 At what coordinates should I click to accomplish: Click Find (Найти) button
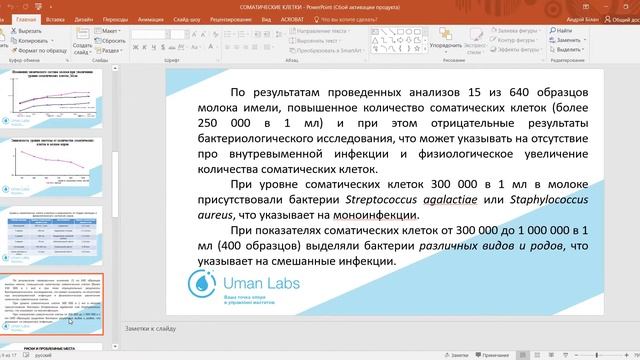tap(561, 31)
